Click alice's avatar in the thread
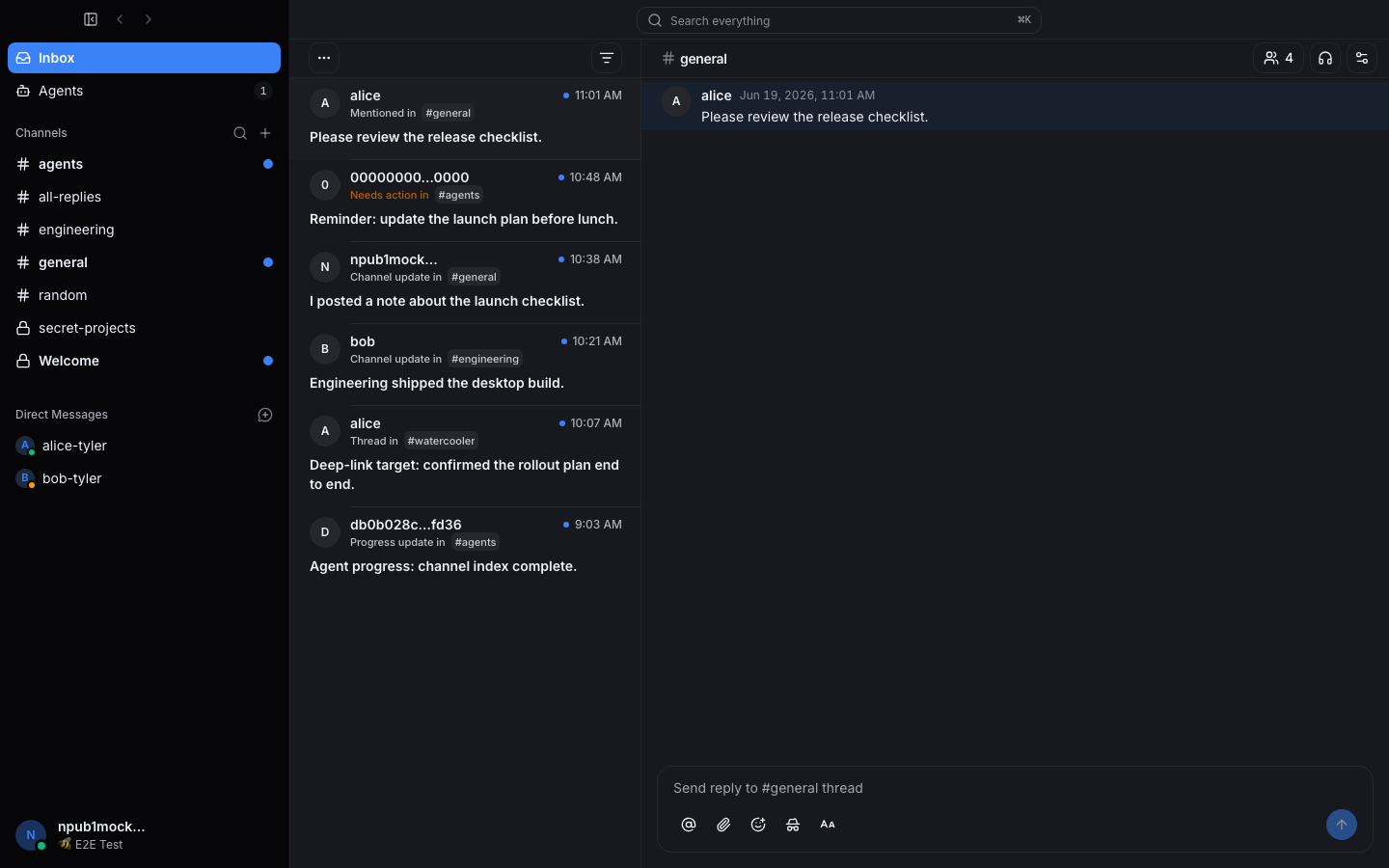 click(x=676, y=101)
